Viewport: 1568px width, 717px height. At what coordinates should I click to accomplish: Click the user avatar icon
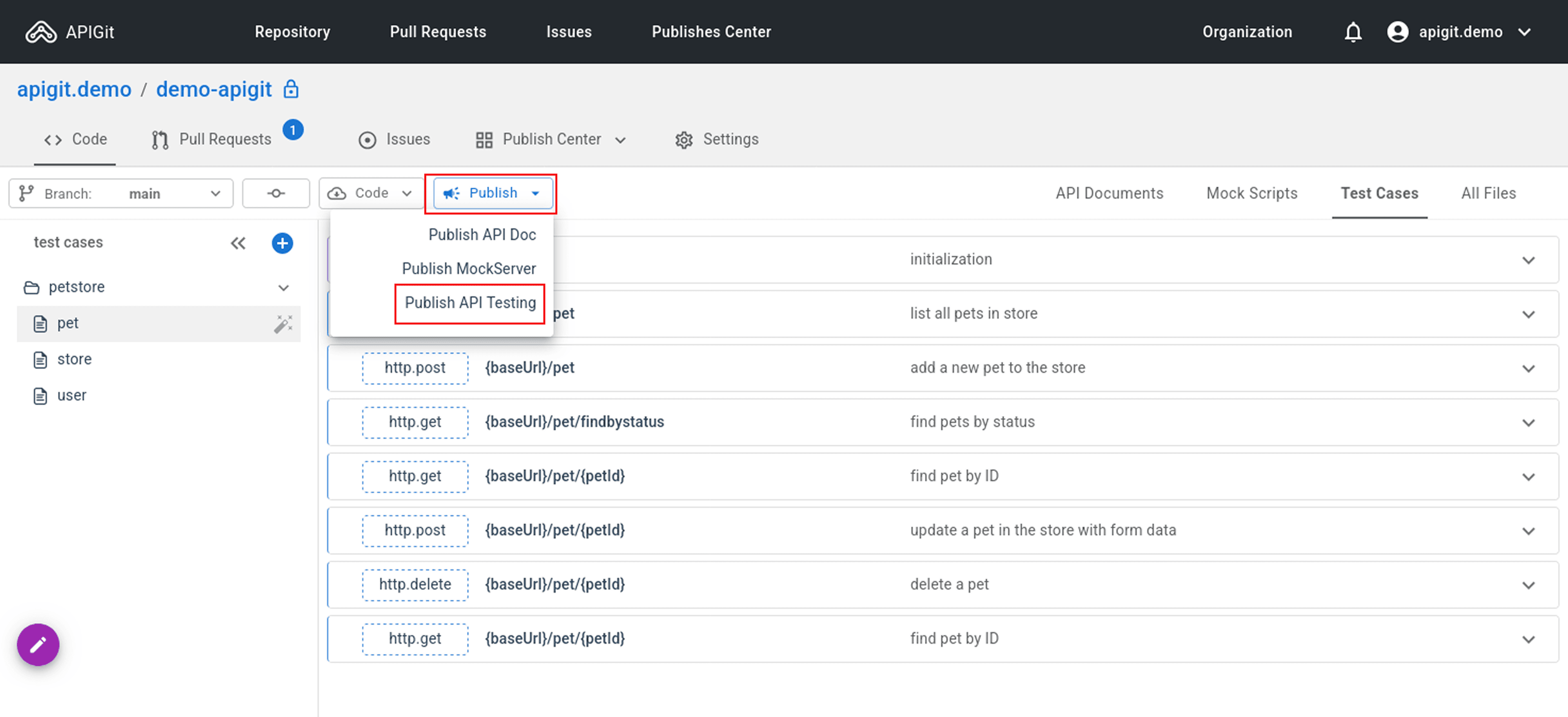pyautogui.click(x=1398, y=32)
